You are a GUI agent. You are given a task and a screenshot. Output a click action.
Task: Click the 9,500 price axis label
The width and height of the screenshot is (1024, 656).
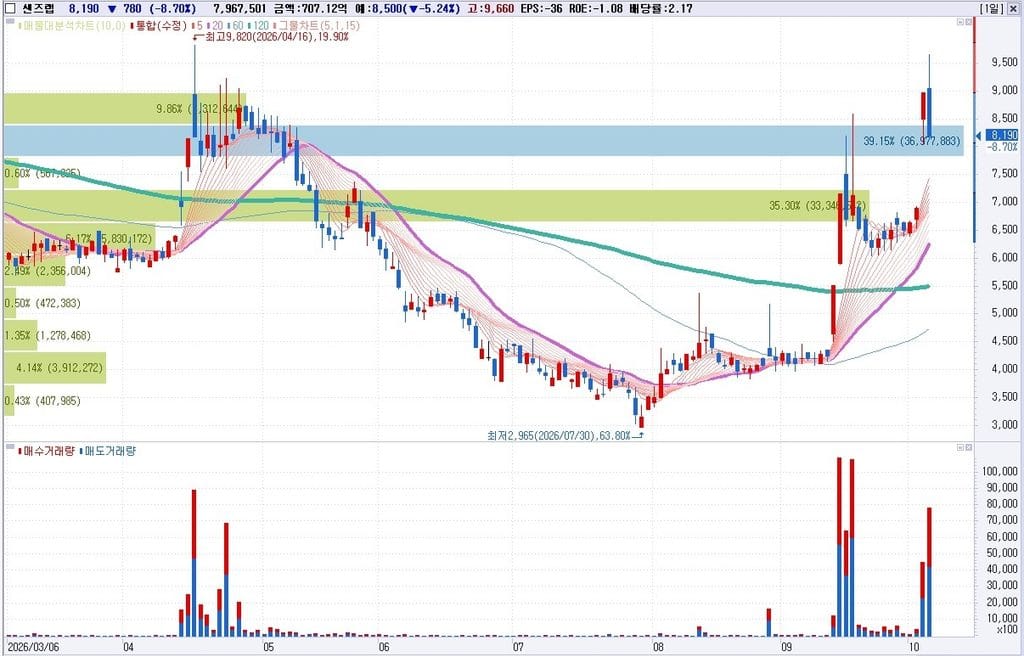tap(1004, 62)
